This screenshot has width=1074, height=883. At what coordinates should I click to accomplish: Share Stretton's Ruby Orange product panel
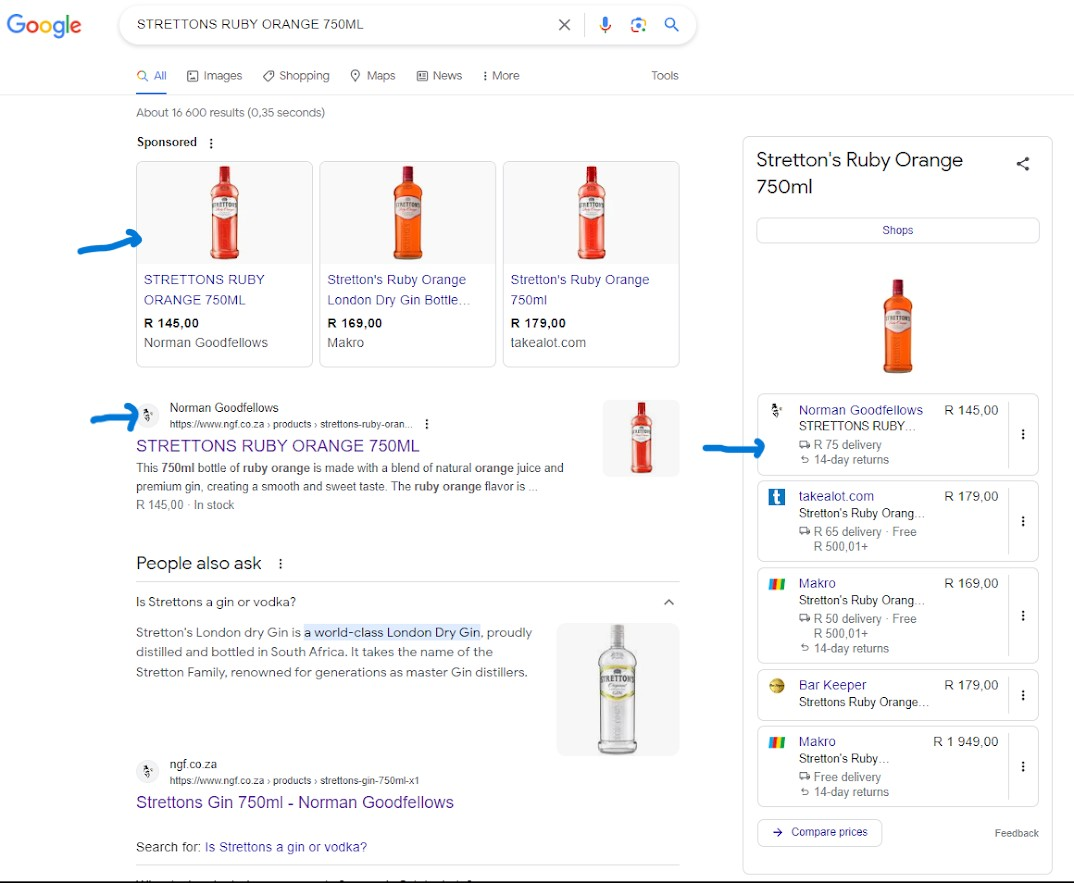[x=1022, y=164]
